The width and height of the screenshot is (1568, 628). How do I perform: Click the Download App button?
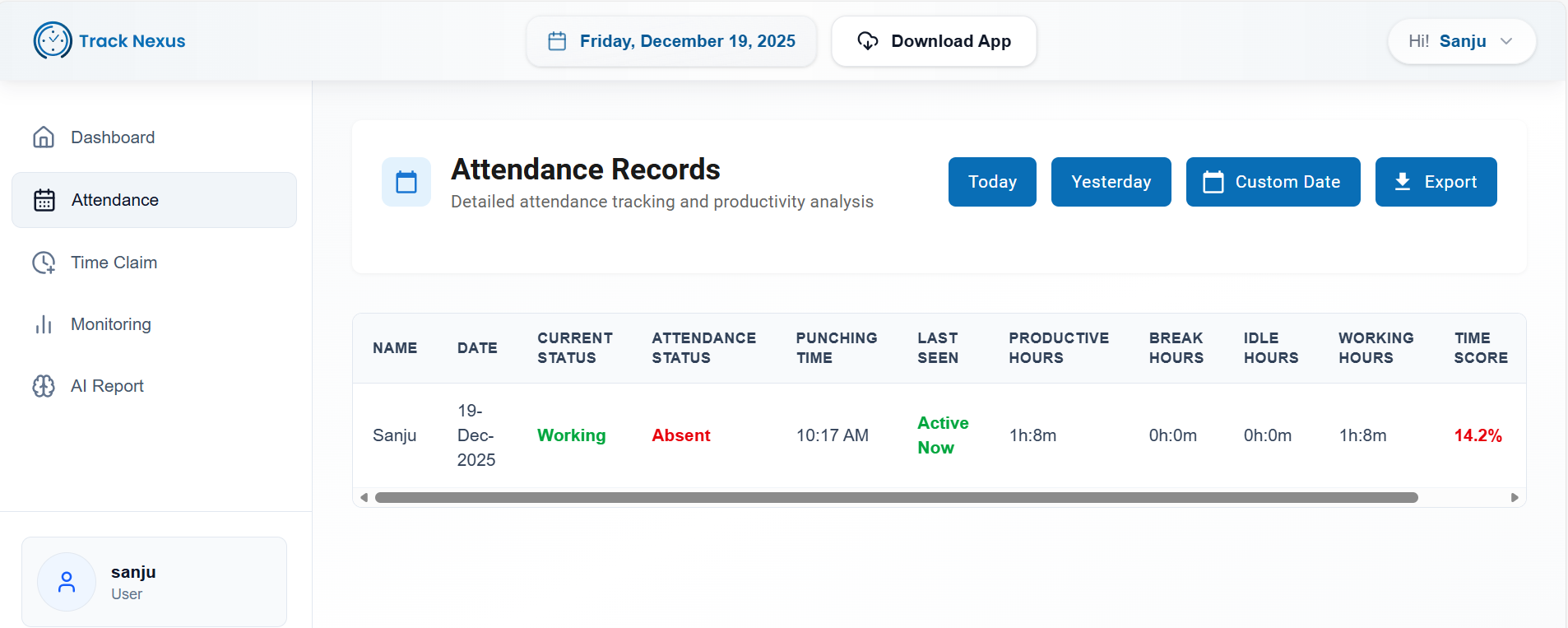click(x=934, y=41)
